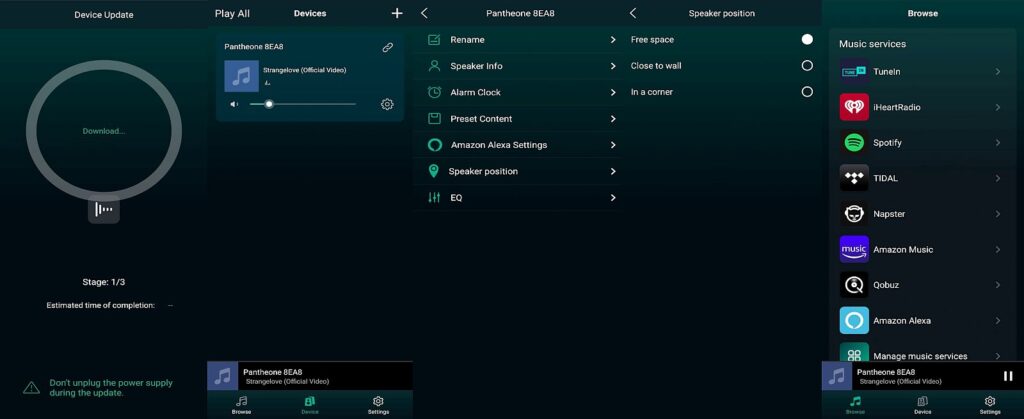Select the iHeartRadio icon
Screen dimensions: 1024x419
(x=854, y=107)
